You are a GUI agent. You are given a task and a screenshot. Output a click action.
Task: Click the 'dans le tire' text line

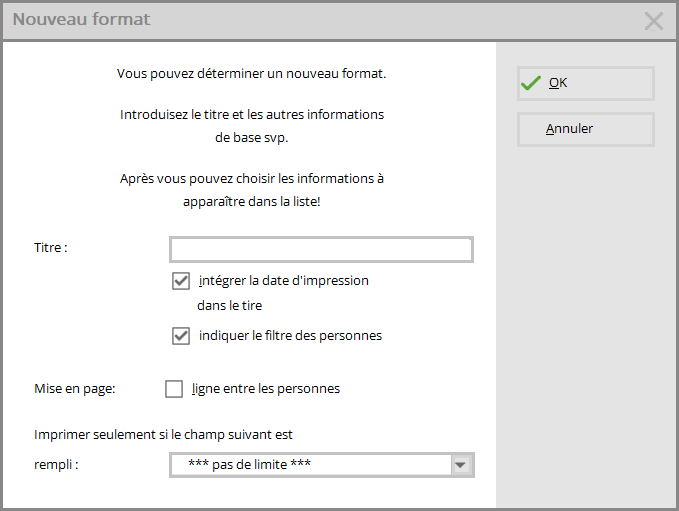(230, 306)
